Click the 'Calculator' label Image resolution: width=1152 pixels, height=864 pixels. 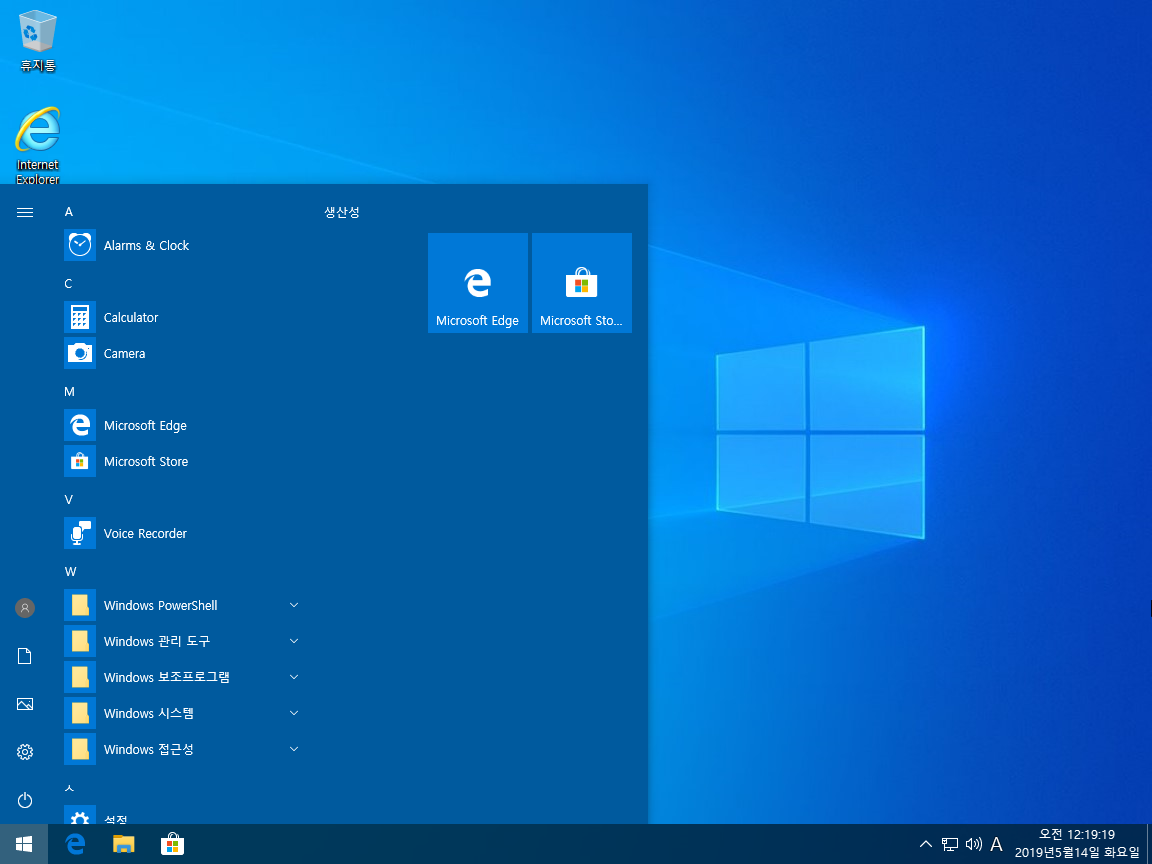pyautogui.click(x=131, y=317)
